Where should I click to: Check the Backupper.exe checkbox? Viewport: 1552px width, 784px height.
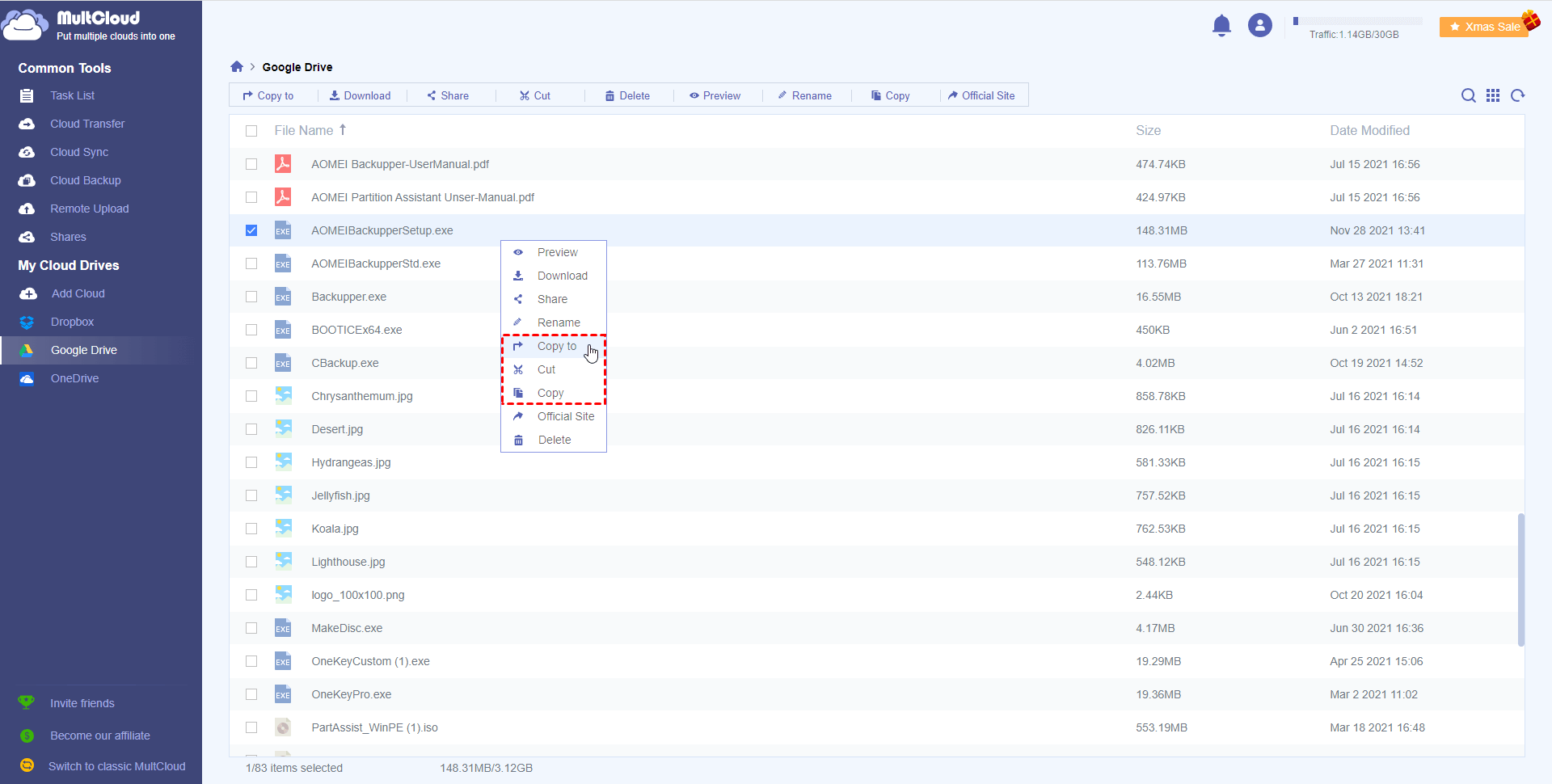point(251,297)
